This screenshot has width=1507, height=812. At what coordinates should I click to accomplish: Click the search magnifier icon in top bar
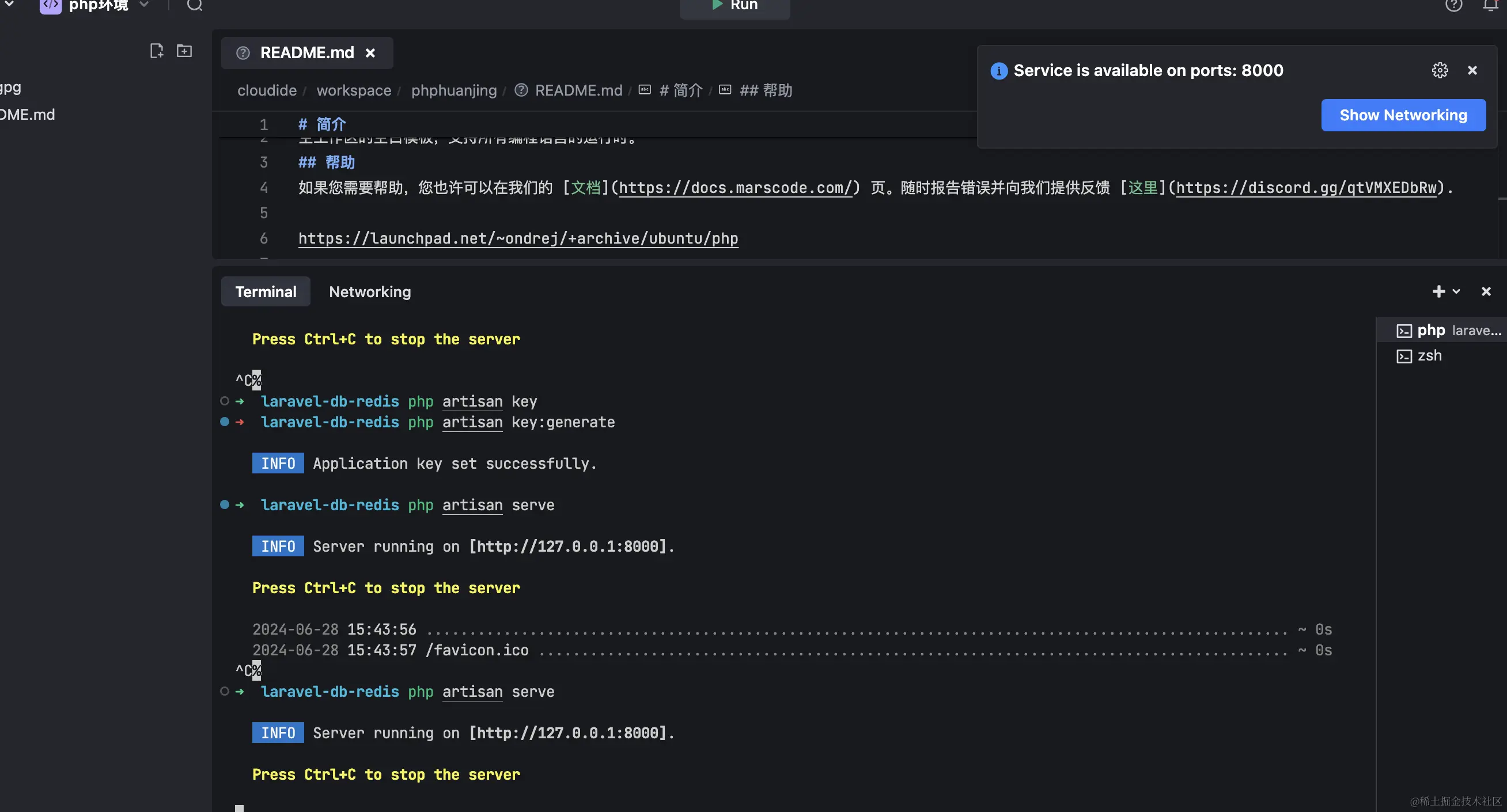tap(195, 6)
